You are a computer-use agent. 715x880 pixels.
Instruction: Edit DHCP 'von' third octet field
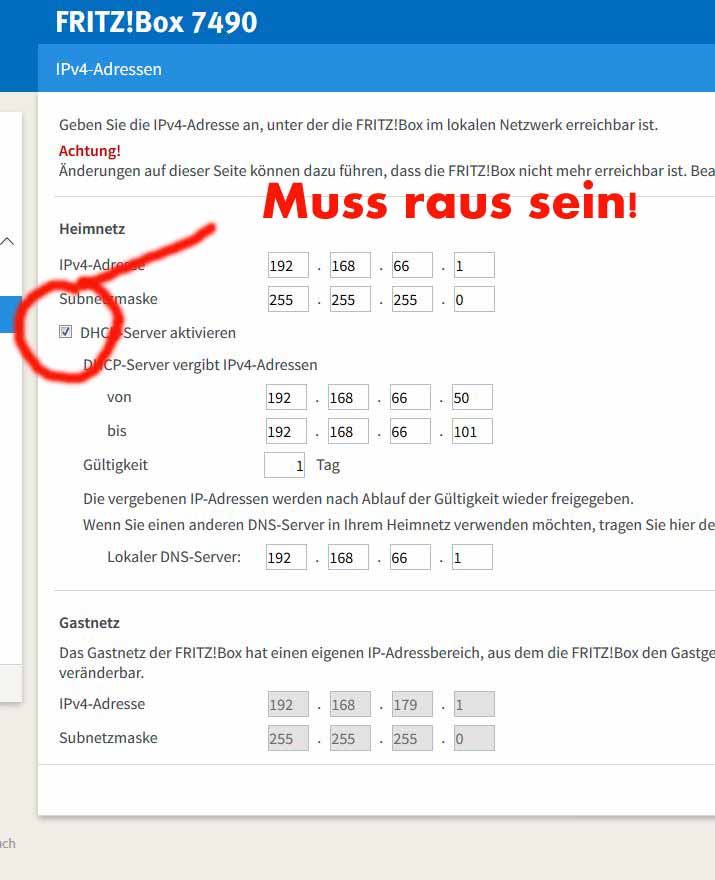point(410,397)
